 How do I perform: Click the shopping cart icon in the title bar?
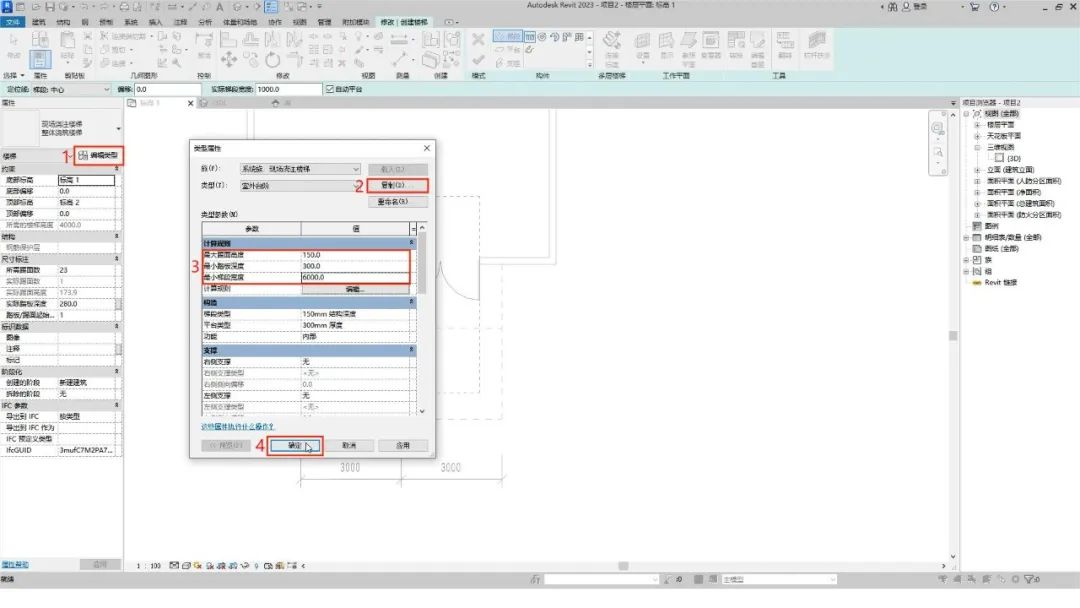975,6
